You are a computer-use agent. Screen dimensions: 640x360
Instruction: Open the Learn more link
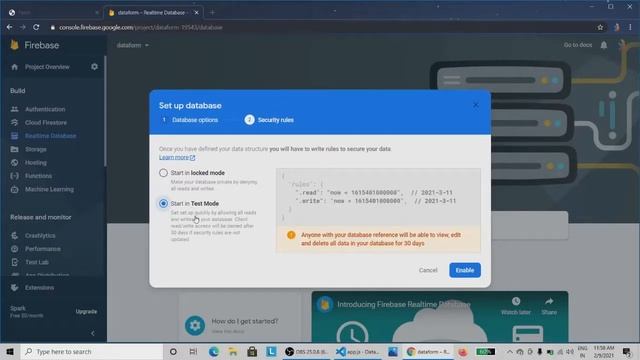(x=177, y=158)
